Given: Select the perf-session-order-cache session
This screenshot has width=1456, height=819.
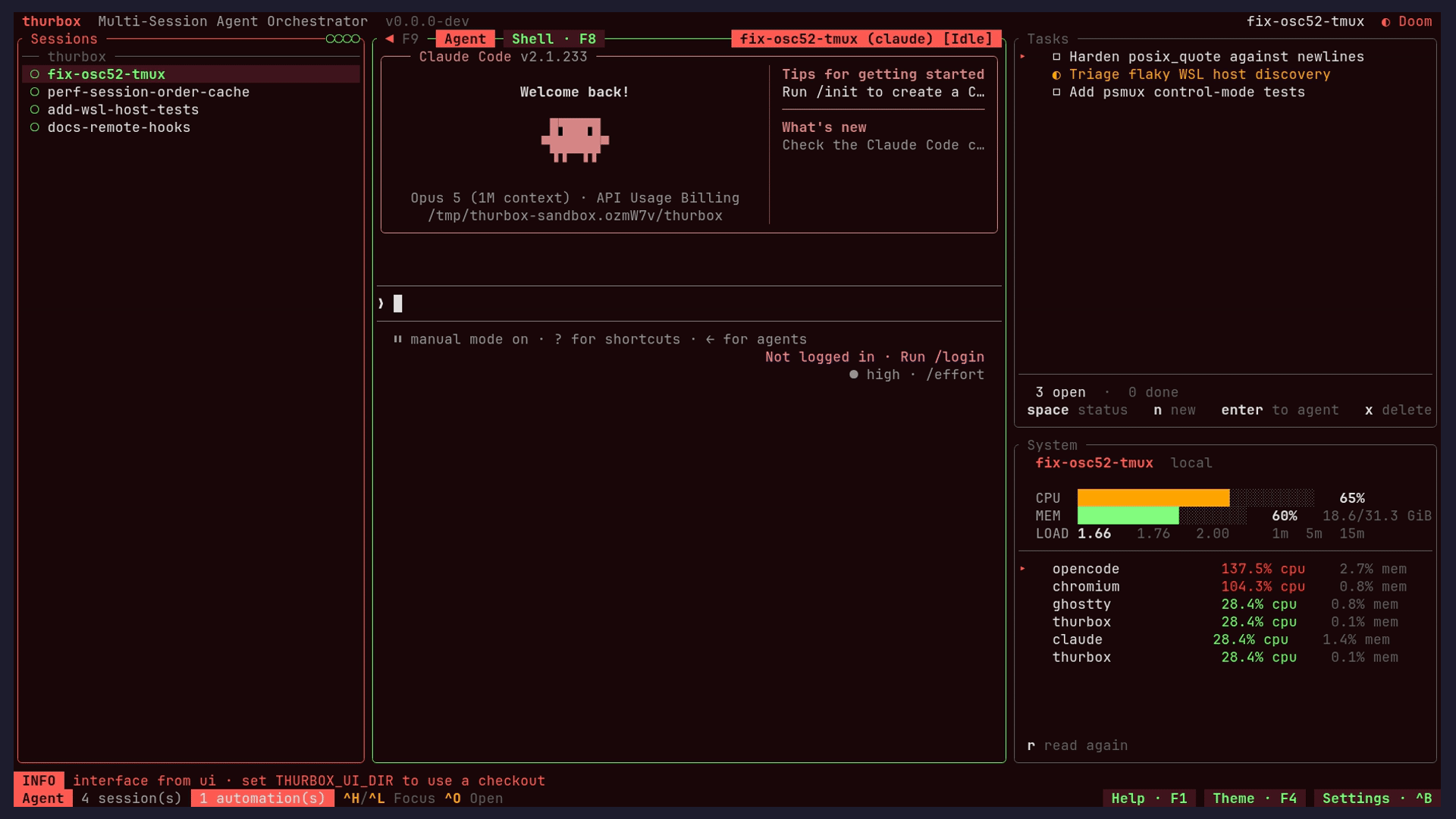Looking at the screenshot, I should pyautogui.click(x=191, y=92).
